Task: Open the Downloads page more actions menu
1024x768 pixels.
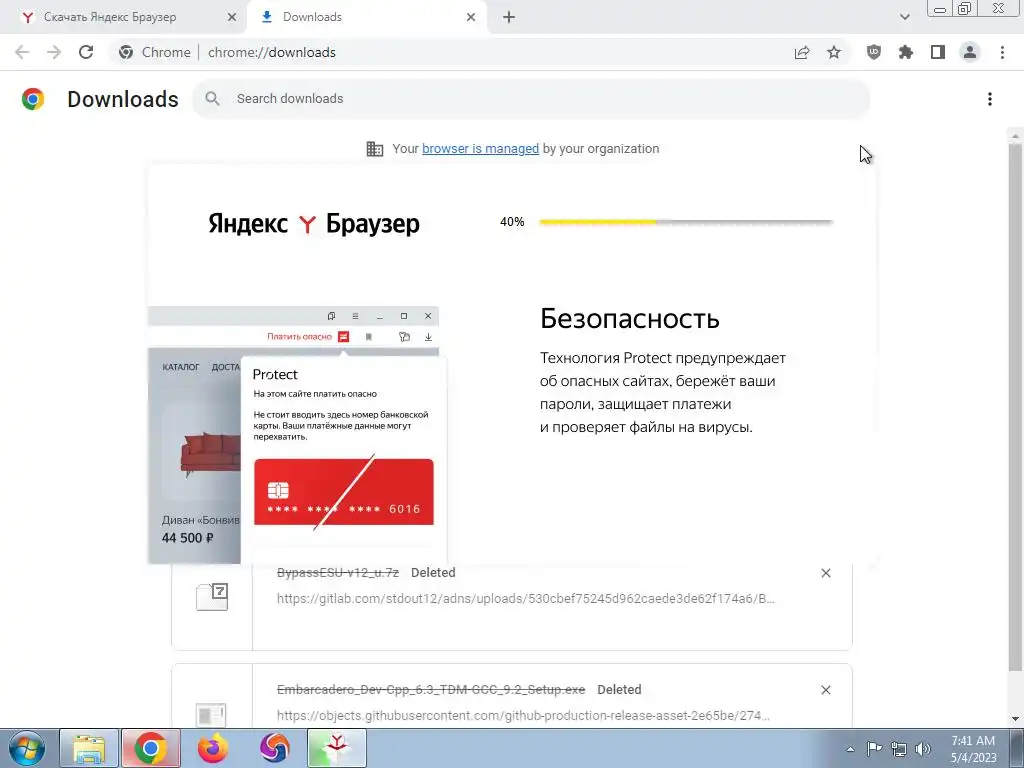Action: [x=990, y=99]
